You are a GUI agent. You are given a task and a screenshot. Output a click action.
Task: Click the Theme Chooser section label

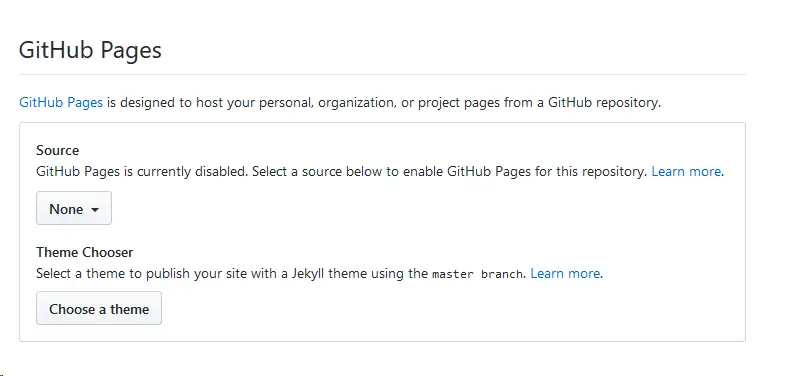click(x=84, y=252)
